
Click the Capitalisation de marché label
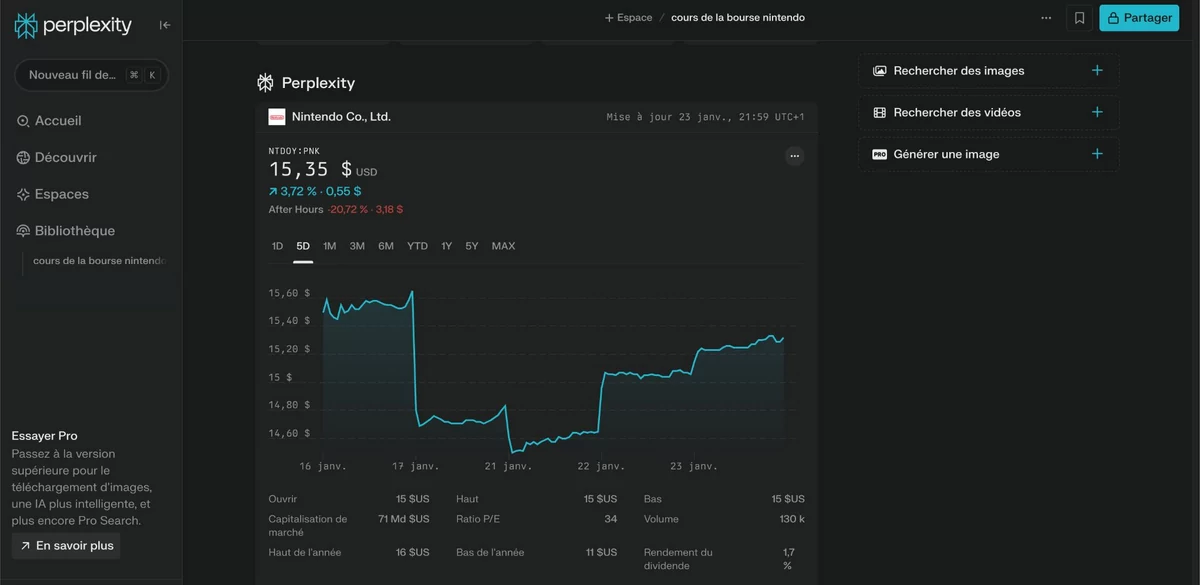[x=308, y=526]
